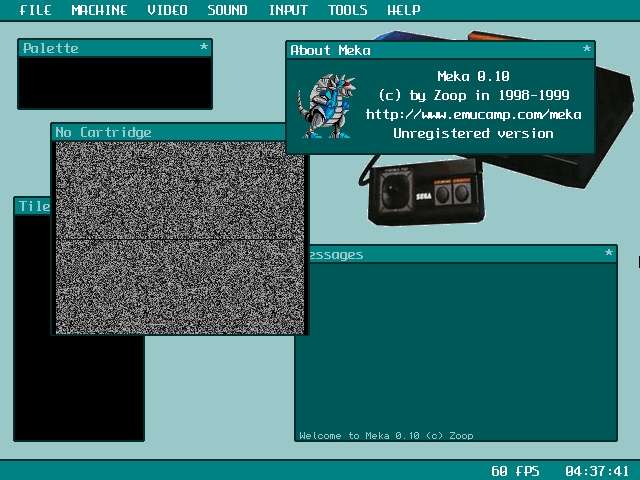Screen dimensions: 640x480
Task: Open the MACHINE menu
Action: pos(99,10)
